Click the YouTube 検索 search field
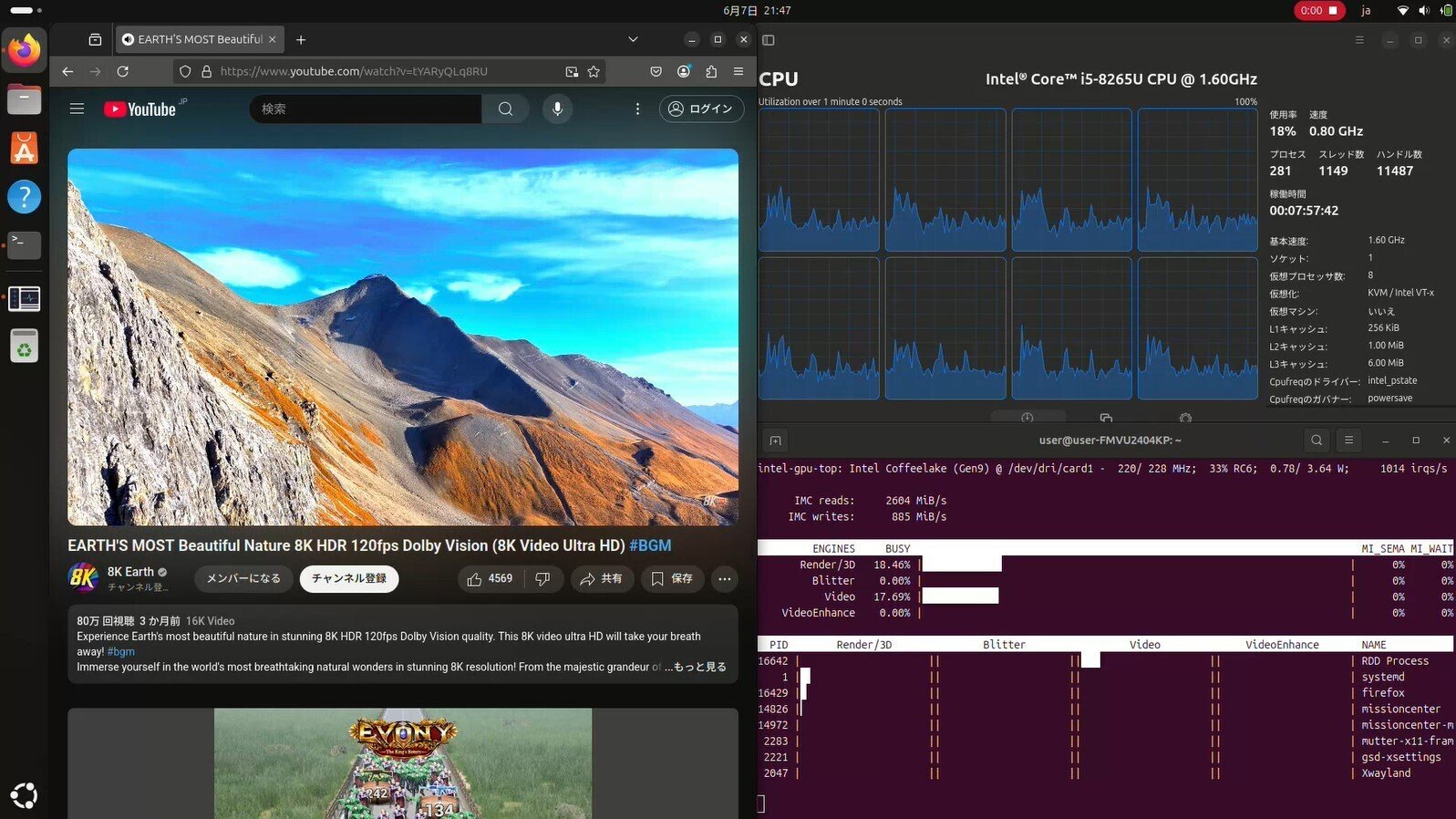The image size is (1456, 819). [366, 109]
